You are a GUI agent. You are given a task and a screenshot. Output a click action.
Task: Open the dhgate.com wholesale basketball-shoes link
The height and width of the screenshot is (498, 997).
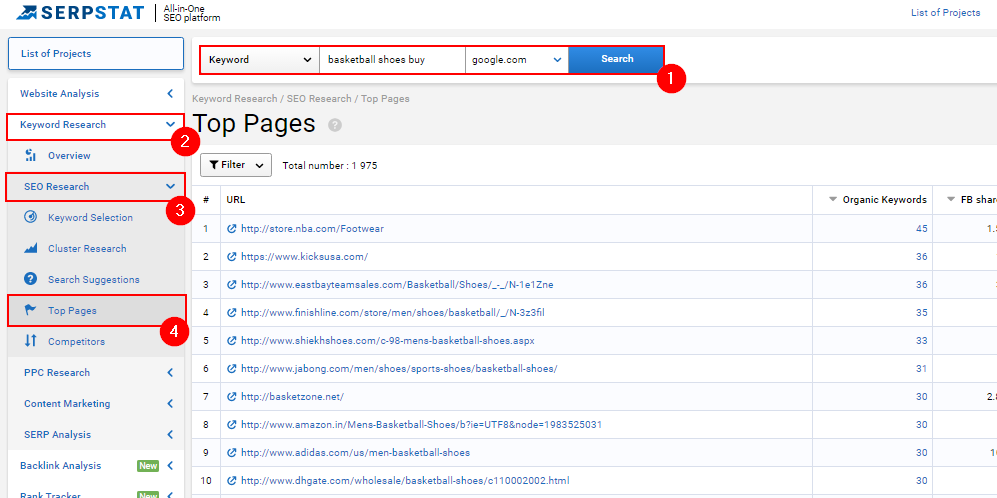[405, 480]
